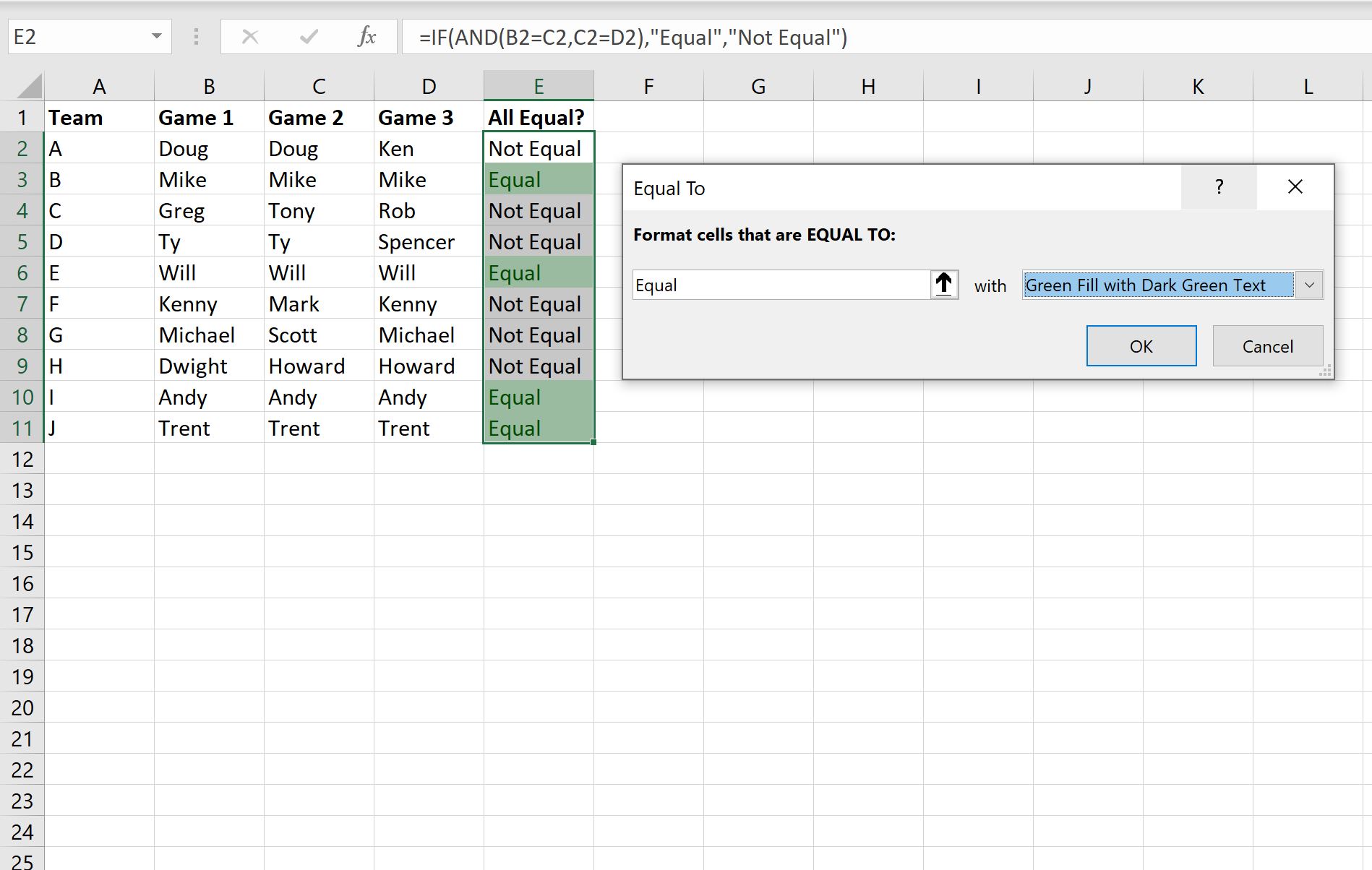Click cell D5 containing Spencer
The height and width of the screenshot is (870, 1372).
(x=429, y=241)
